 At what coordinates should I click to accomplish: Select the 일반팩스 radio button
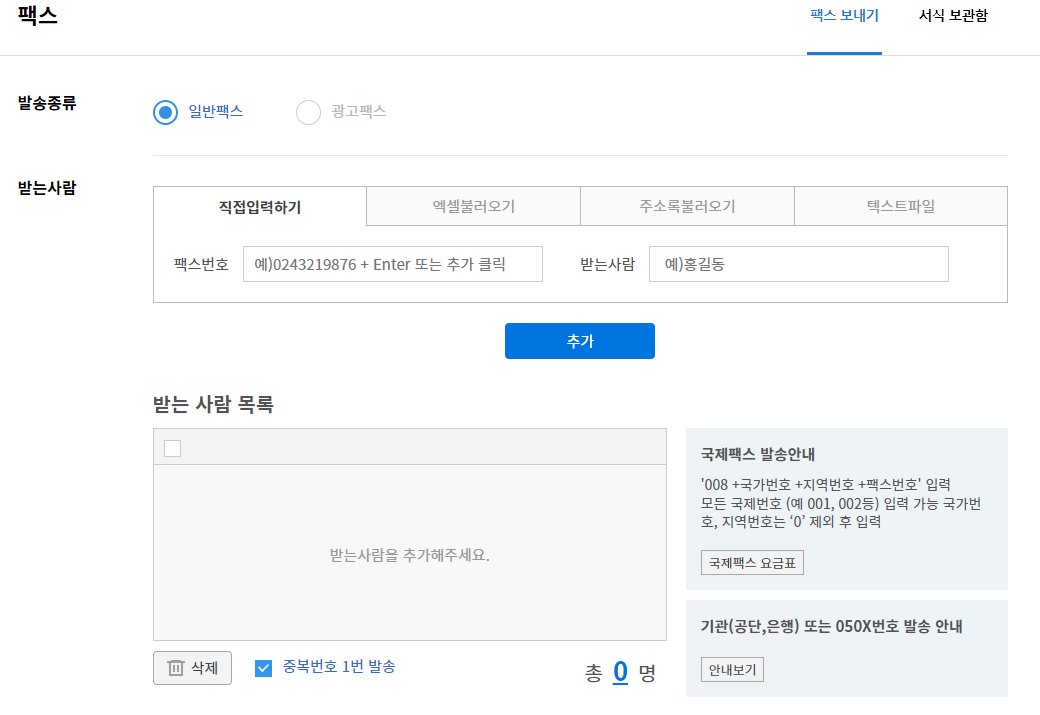tap(165, 112)
